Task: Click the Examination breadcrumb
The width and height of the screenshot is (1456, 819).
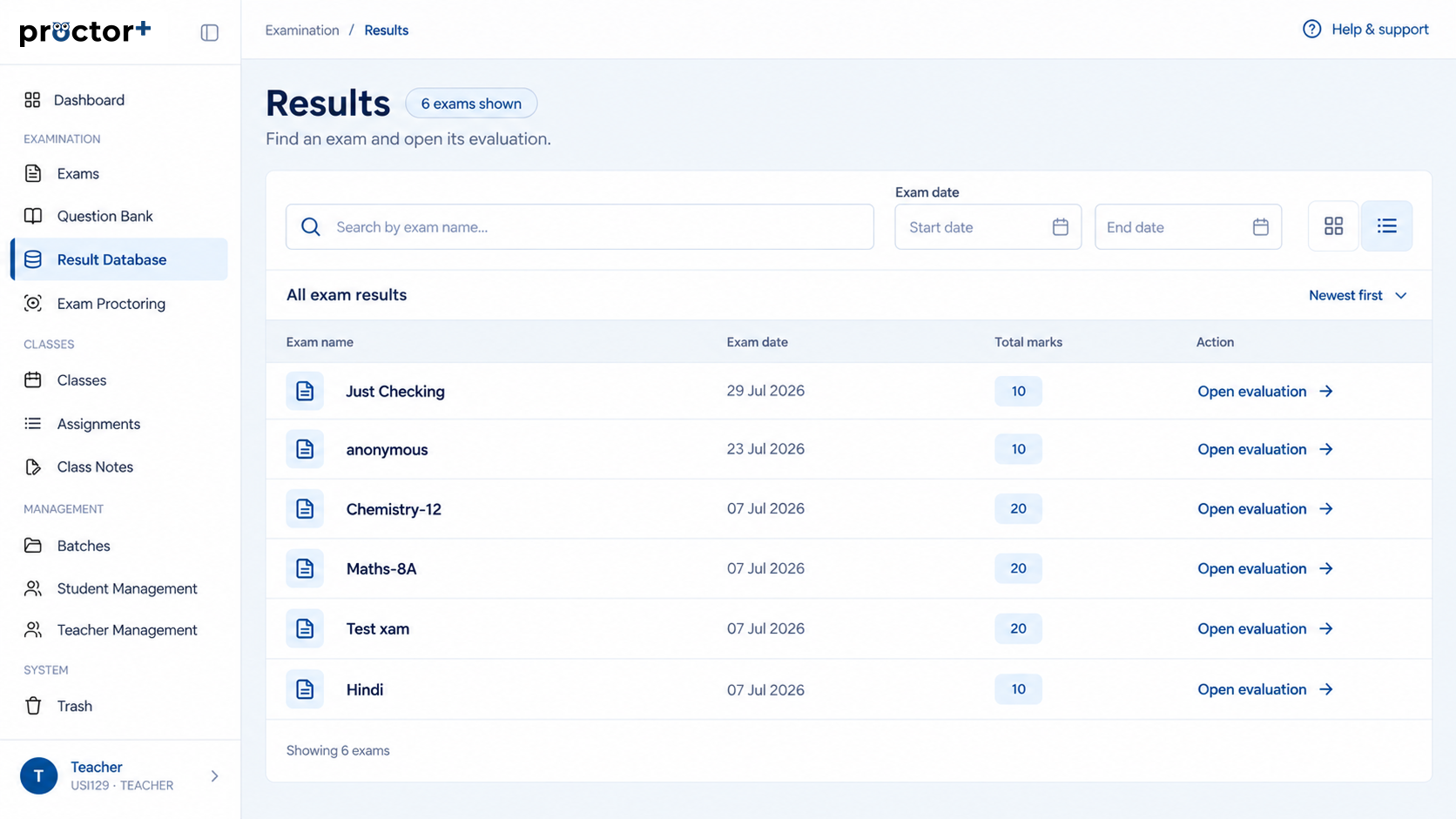Action: (302, 30)
